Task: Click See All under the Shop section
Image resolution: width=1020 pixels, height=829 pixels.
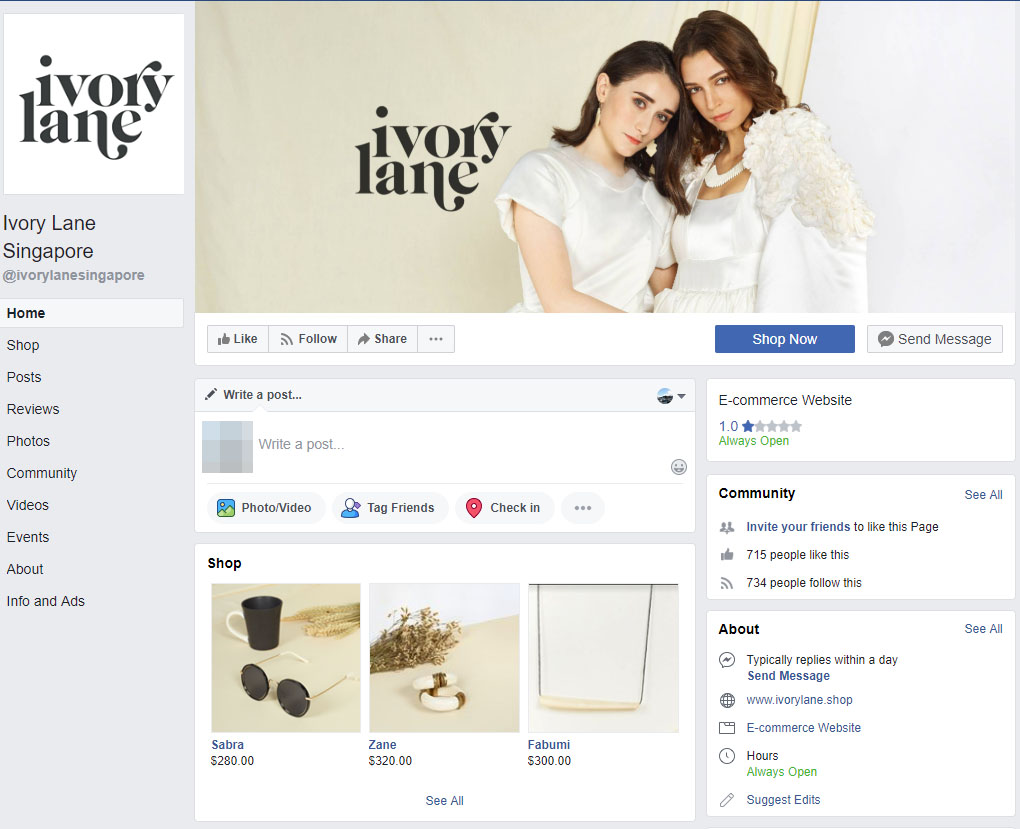Action: [444, 801]
